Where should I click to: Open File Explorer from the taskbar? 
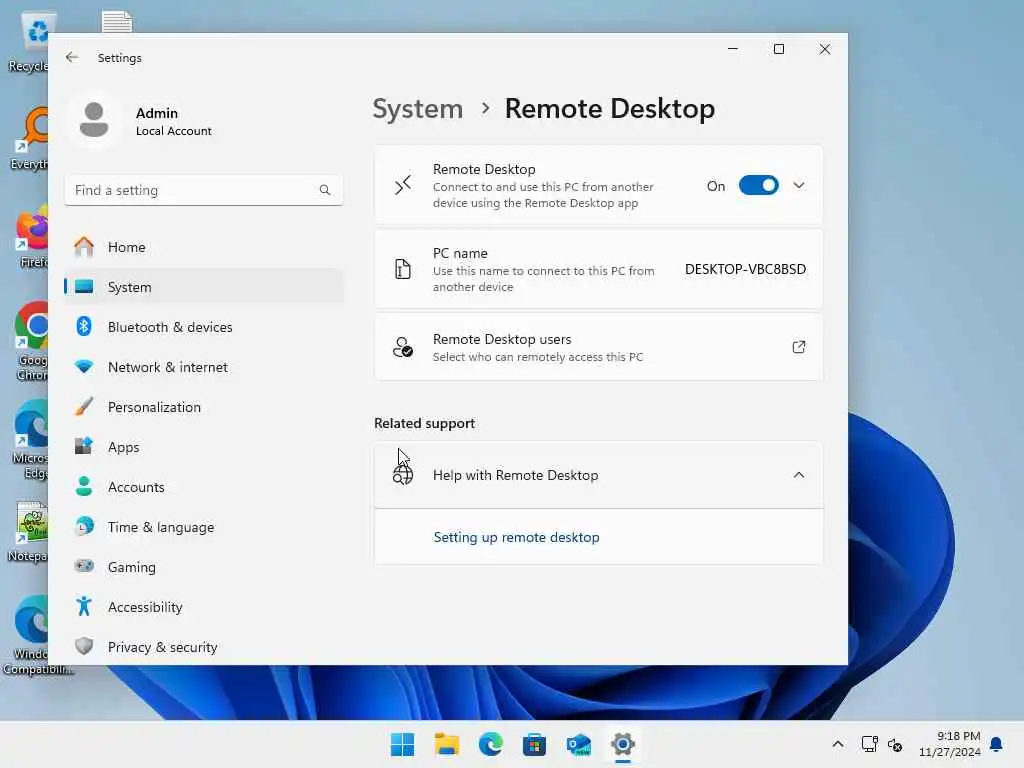point(447,744)
